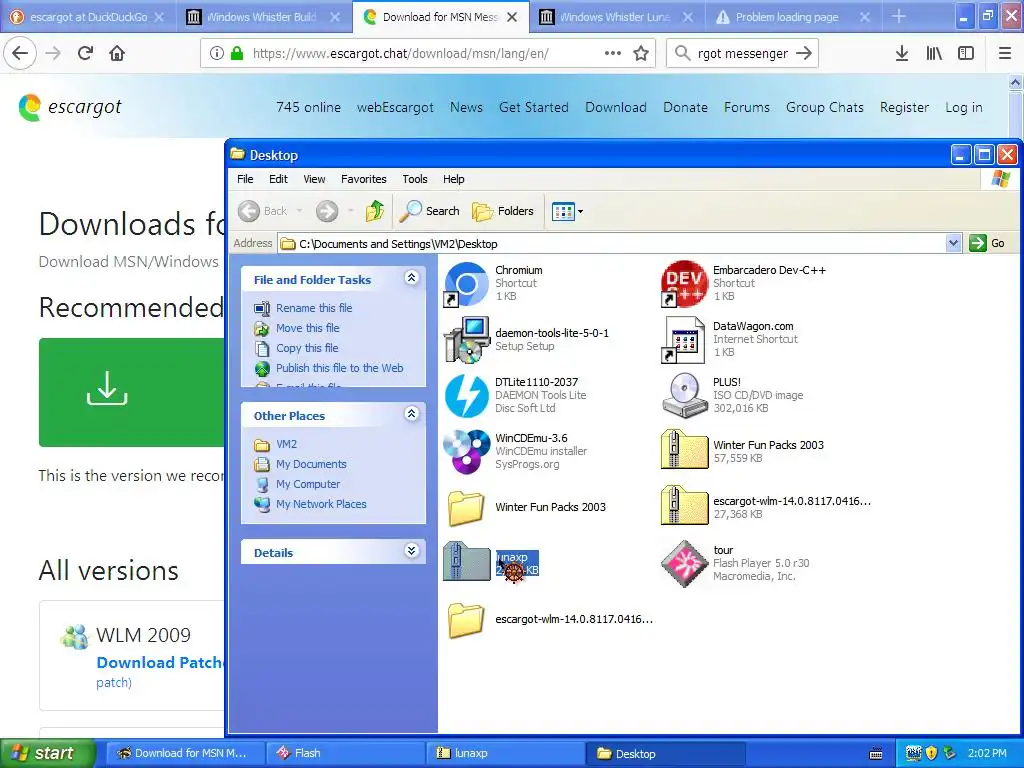The width and height of the screenshot is (1024, 768).
Task: Click Rename this file task
Action: (313, 308)
